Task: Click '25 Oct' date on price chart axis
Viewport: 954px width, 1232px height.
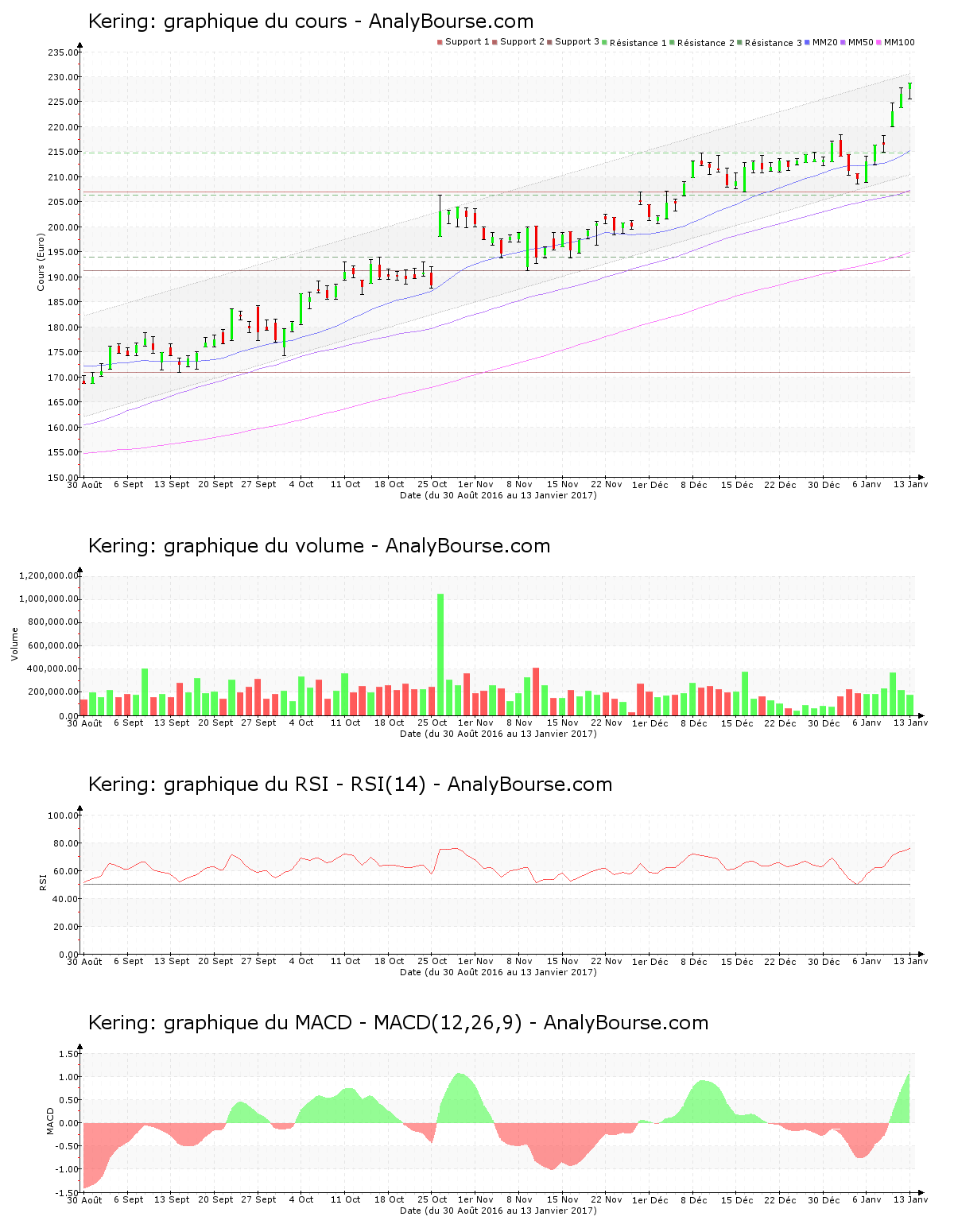Action: (x=432, y=484)
